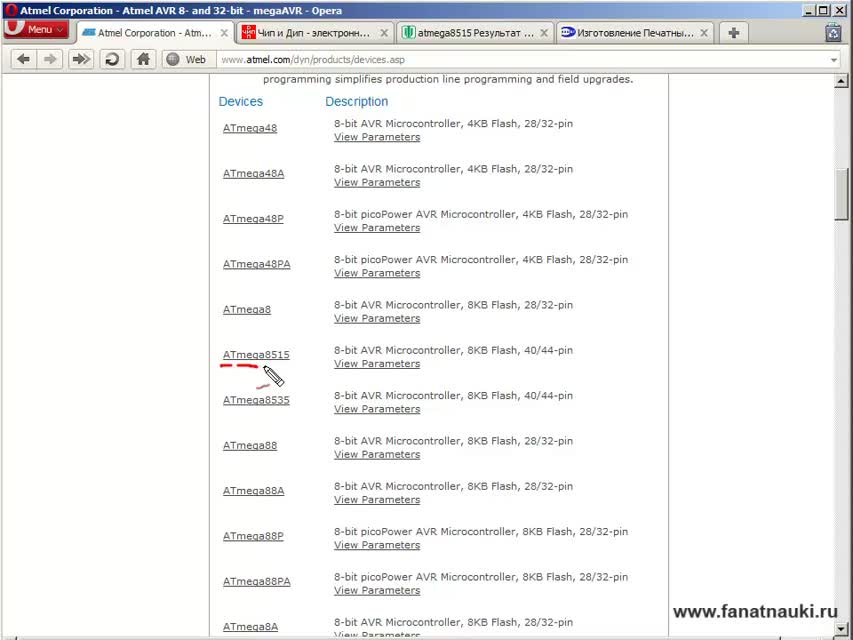Screen dimensions: 853x640
Task: Maximize the Opera window
Action: [x=824, y=10]
